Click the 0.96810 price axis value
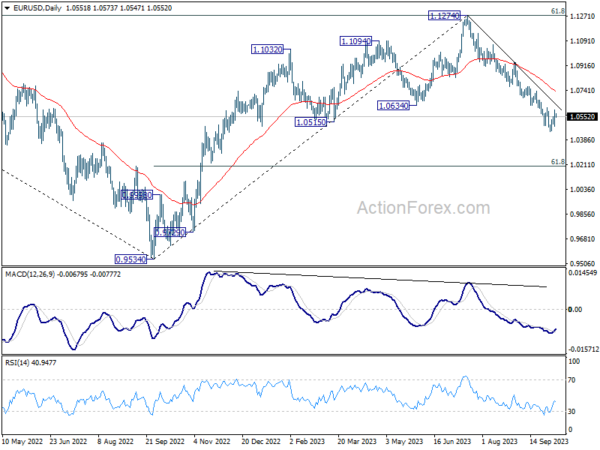Viewport: 600px width, 450px height. point(582,239)
